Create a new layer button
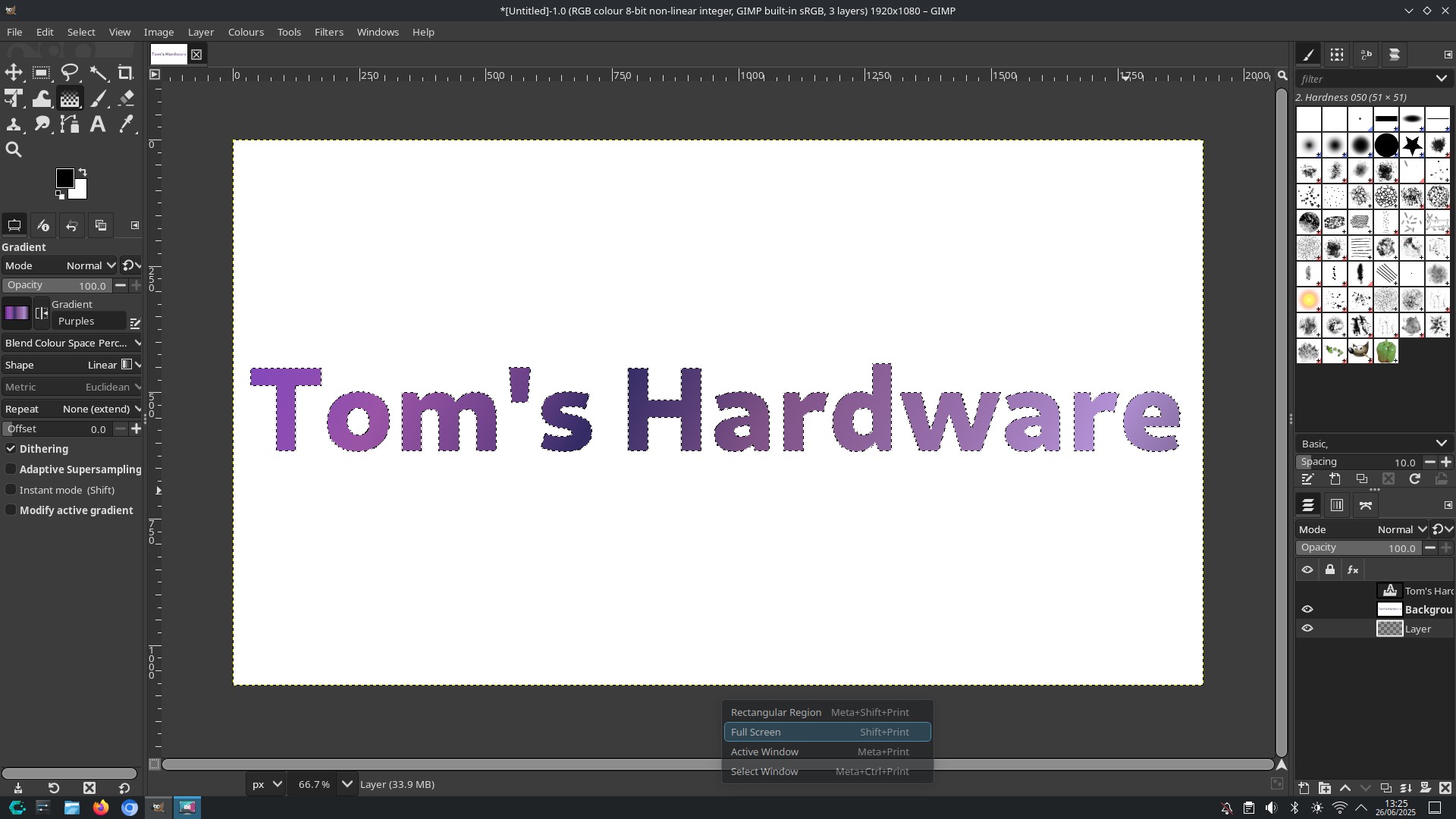This screenshot has width=1456, height=819. [1303, 788]
